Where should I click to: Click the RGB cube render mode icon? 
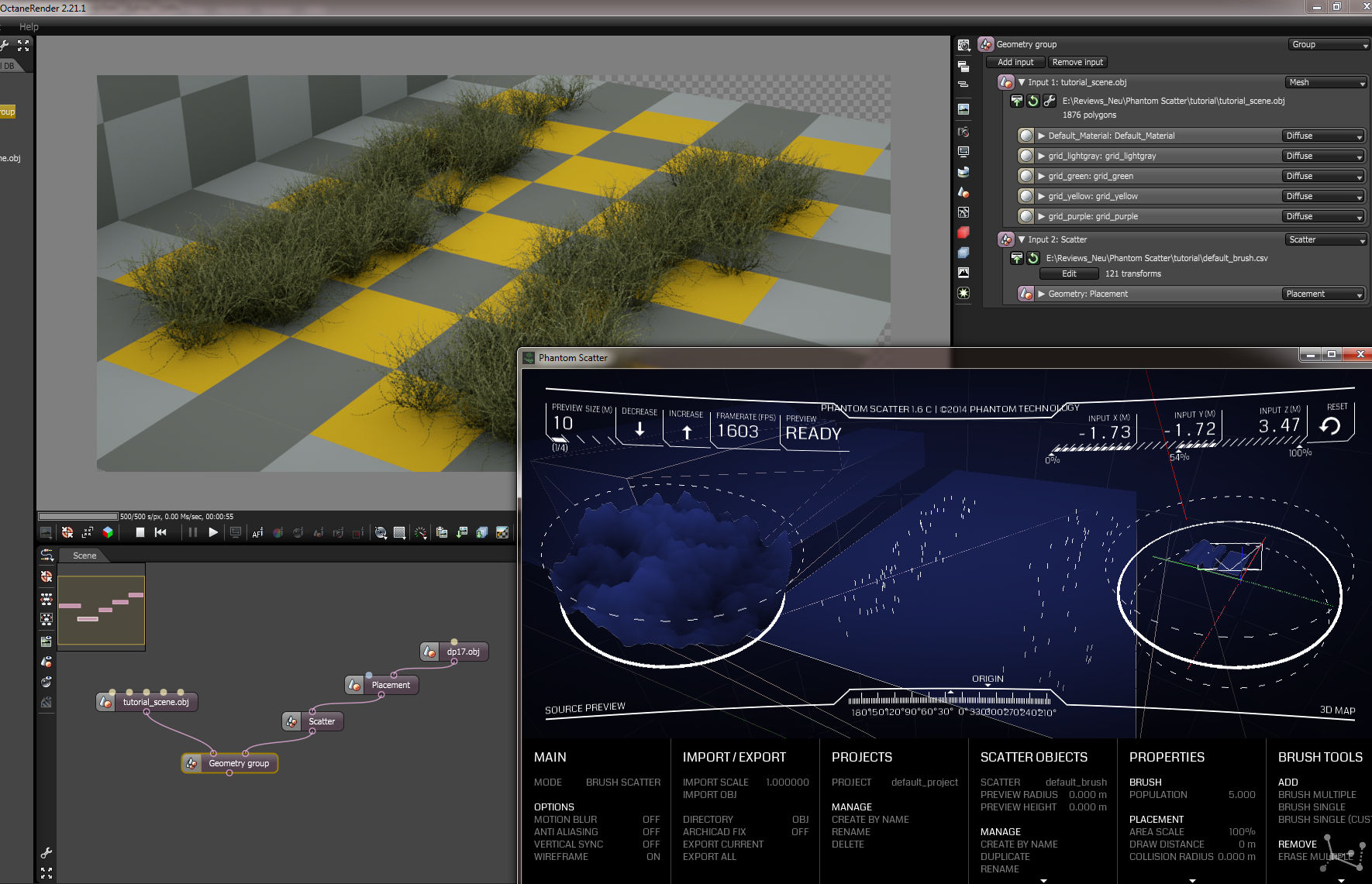pos(108,532)
